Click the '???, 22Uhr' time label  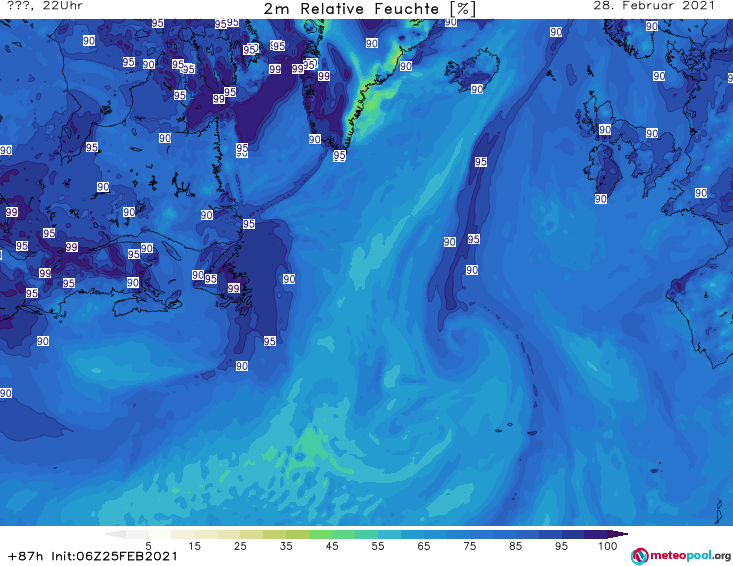click(45, 6)
